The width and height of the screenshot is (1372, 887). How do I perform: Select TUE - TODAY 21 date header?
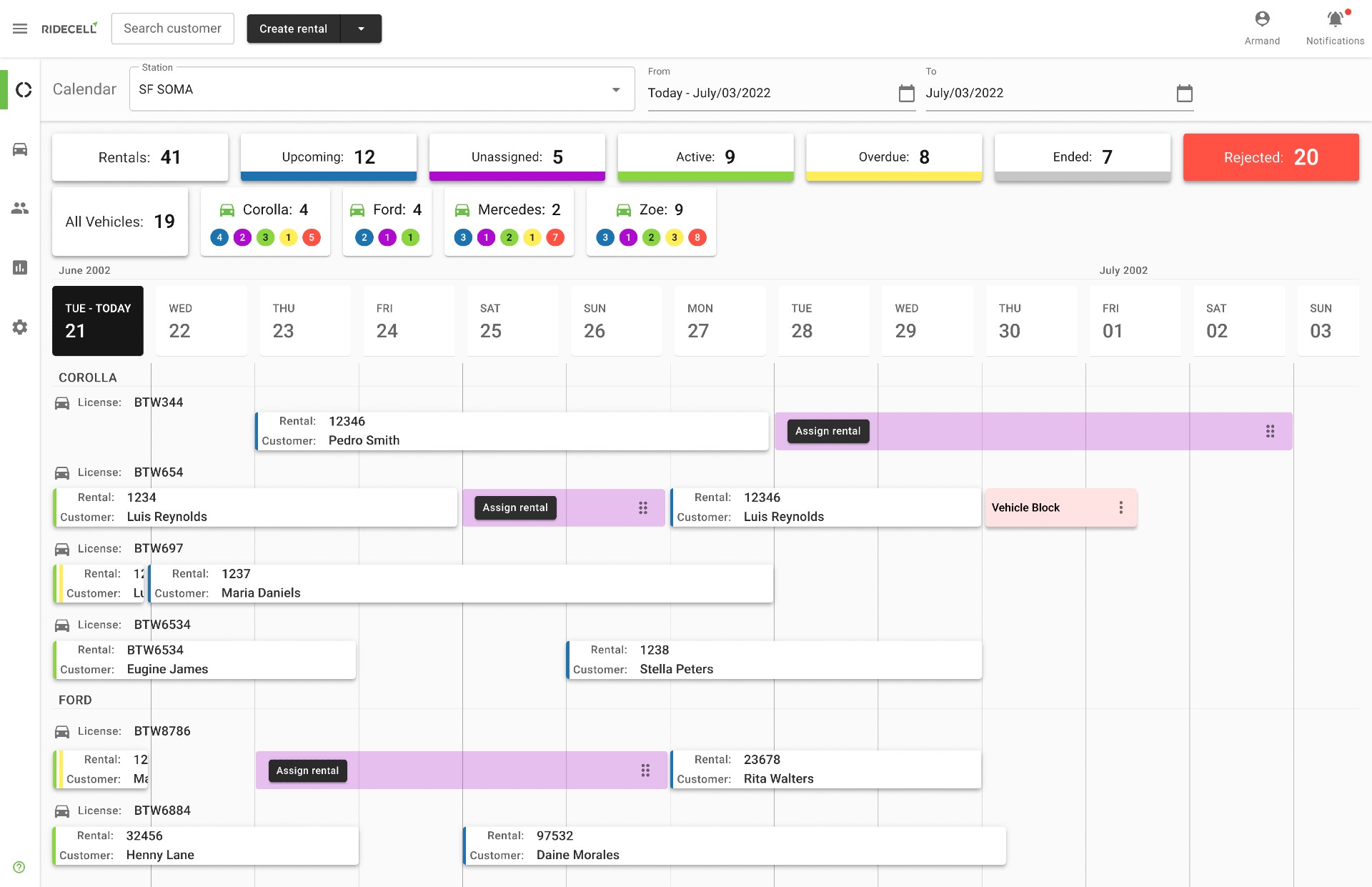[98, 321]
